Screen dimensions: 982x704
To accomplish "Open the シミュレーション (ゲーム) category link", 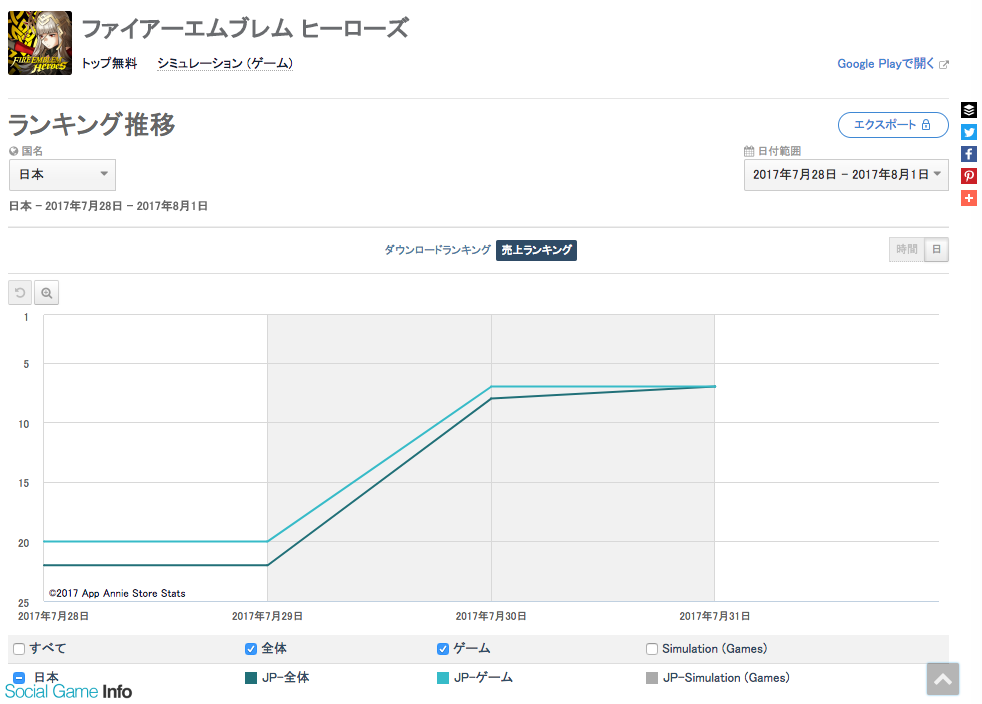I will pyautogui.click(x=225, y=63).
